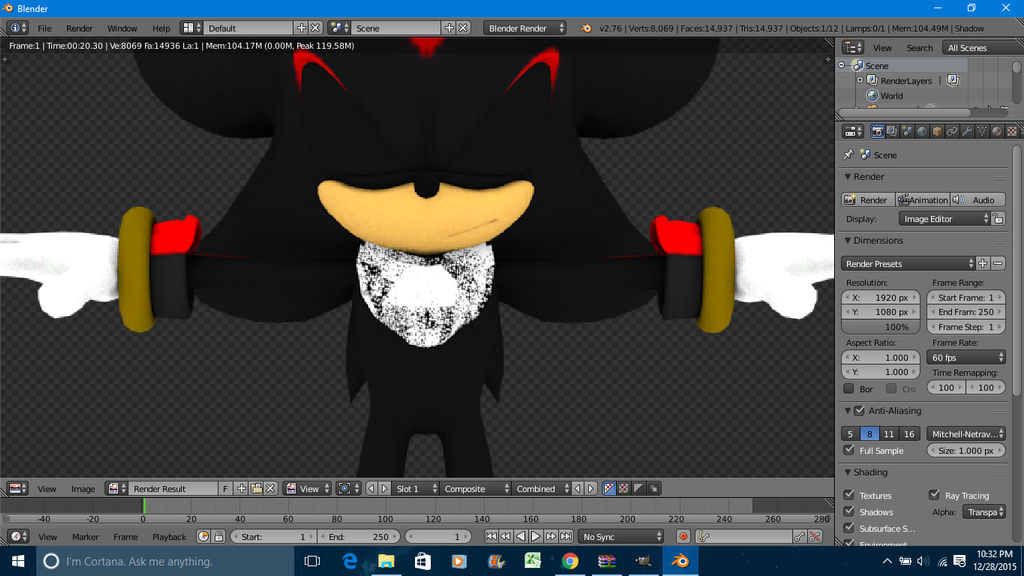The height and width of the screenshot is (576, 1024).
Task: Open the Combined render pass dropdown
Action: 541,488
